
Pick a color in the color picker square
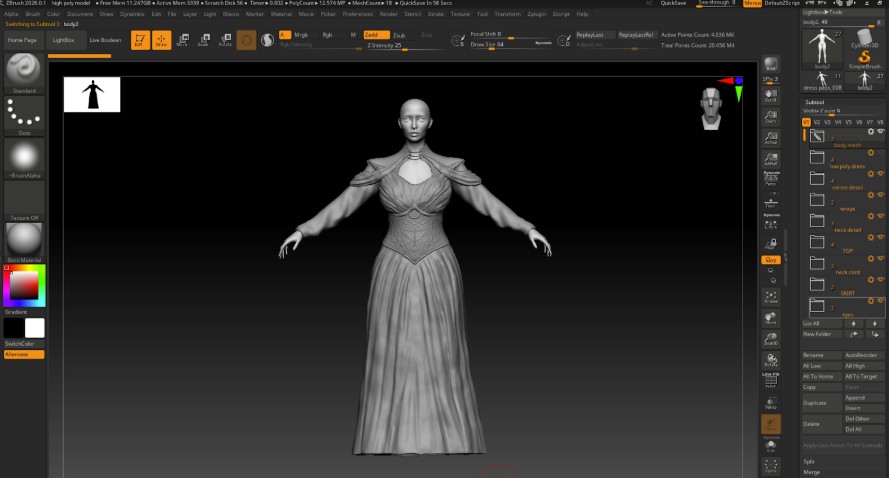[24, 286]
